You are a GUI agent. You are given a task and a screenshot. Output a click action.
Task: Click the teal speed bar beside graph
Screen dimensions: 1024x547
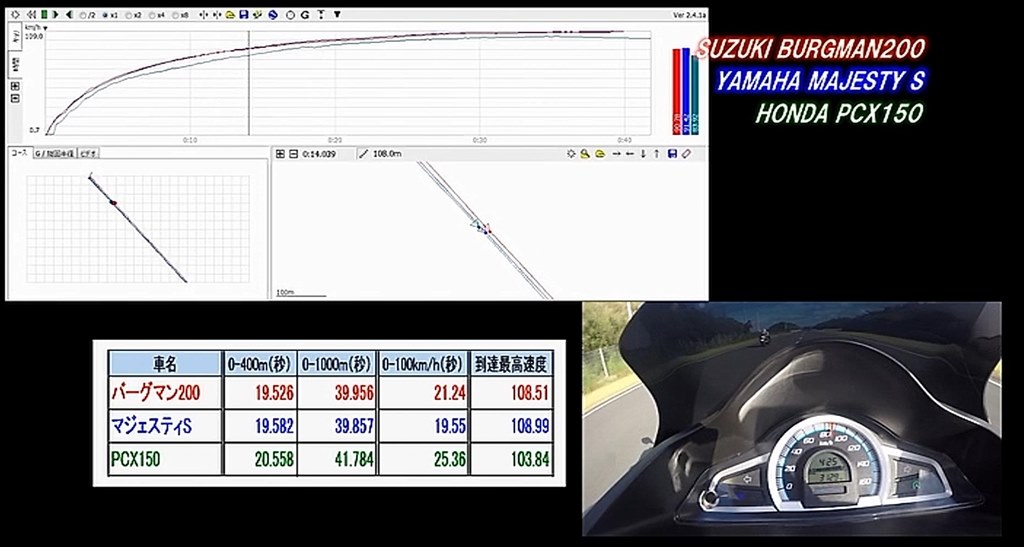pos(695,95)
